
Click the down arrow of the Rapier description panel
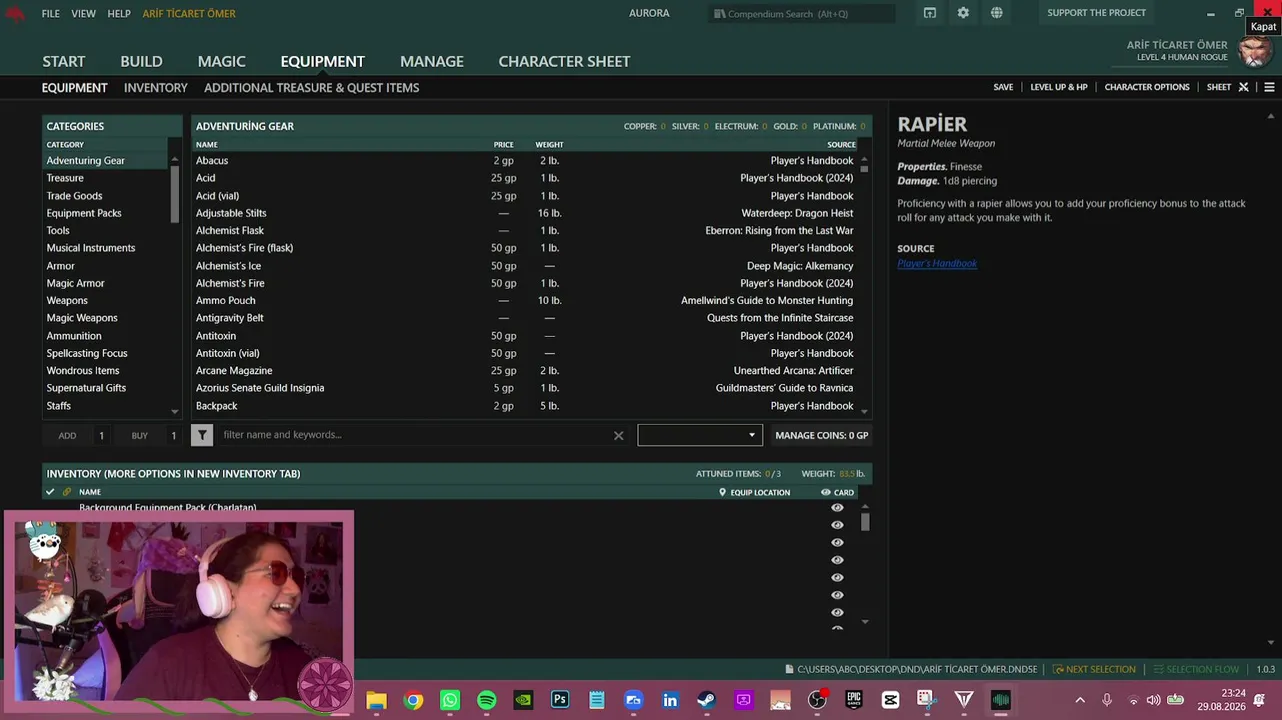point(1272,642)
